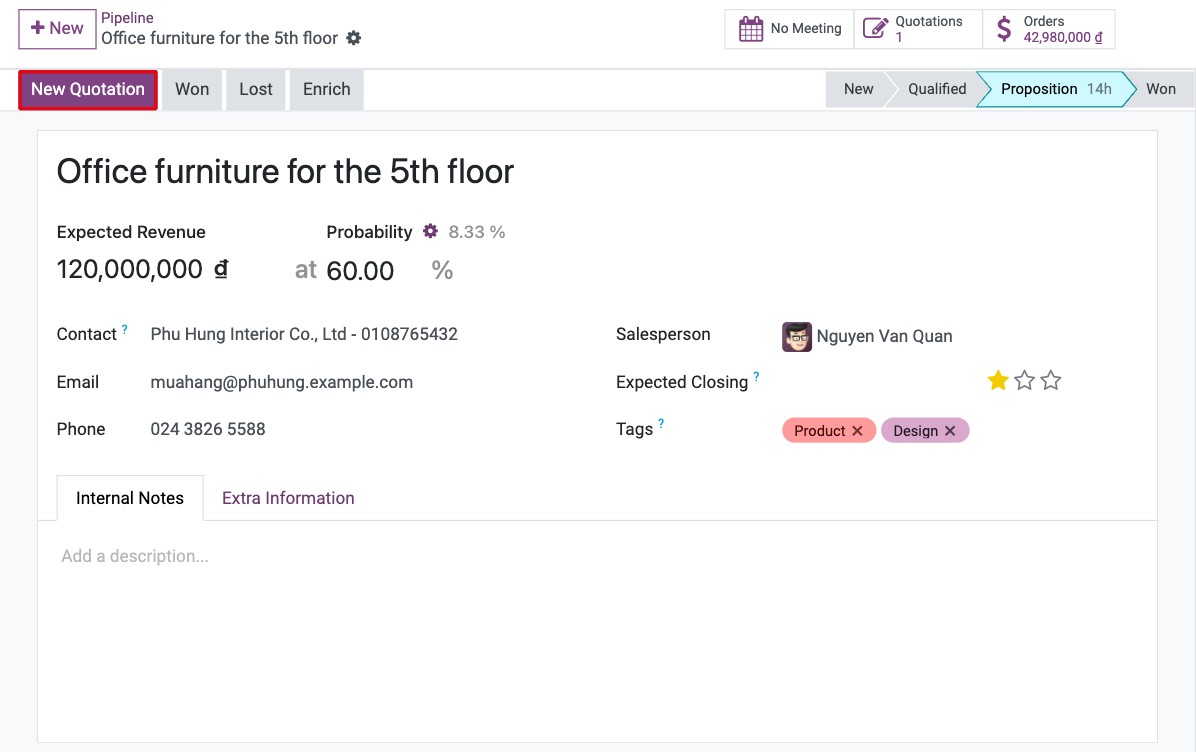Open the No Meeting calendar button
Viewport: 1196px width, 752px height.
(789, 29)
